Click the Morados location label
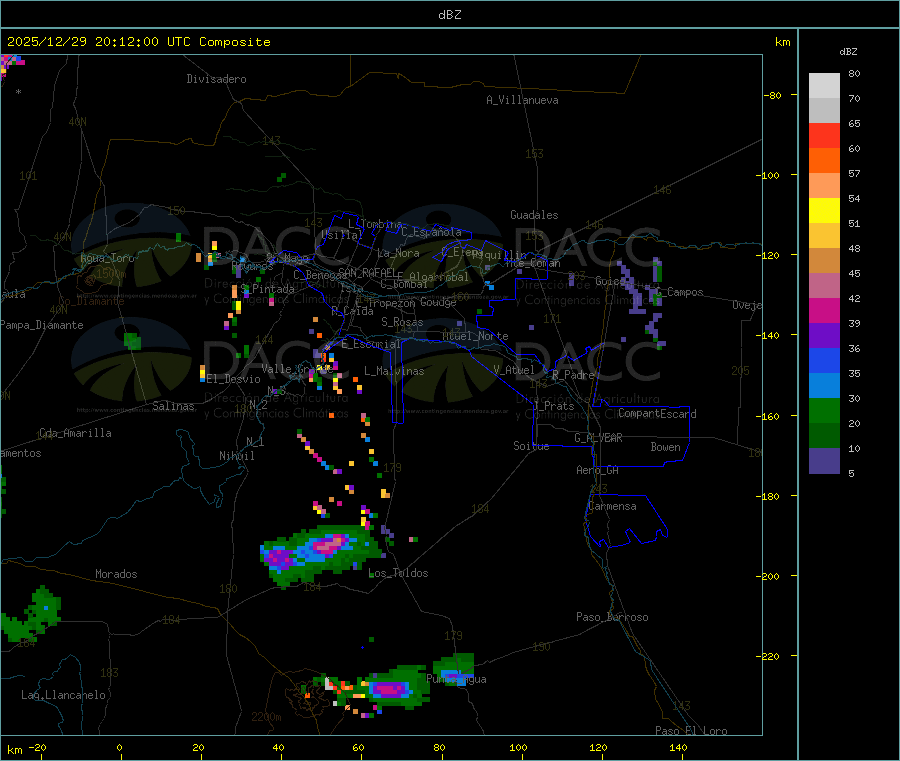 click(x=116, y=574)
